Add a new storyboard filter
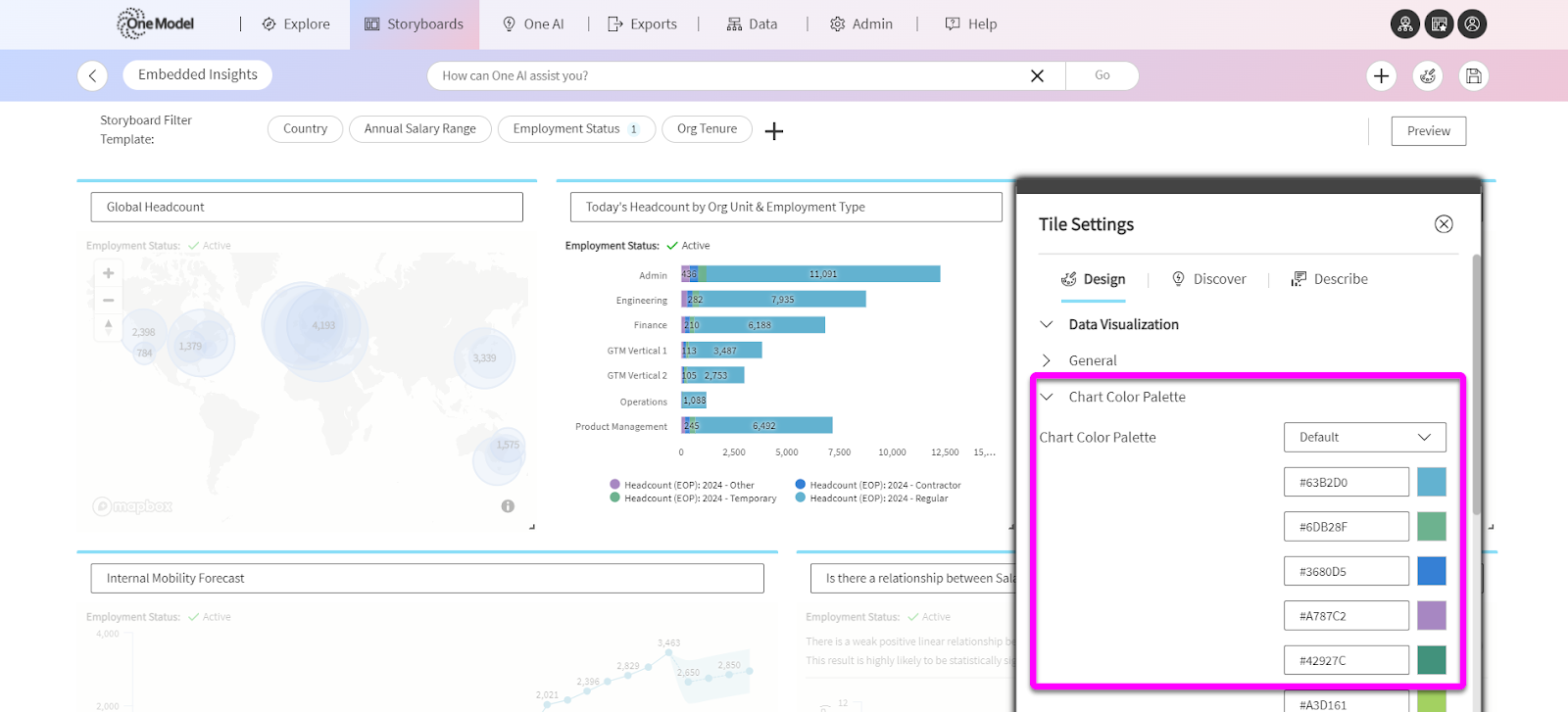1568x712 pixels. pyautogui.click(x=774, y=131)
